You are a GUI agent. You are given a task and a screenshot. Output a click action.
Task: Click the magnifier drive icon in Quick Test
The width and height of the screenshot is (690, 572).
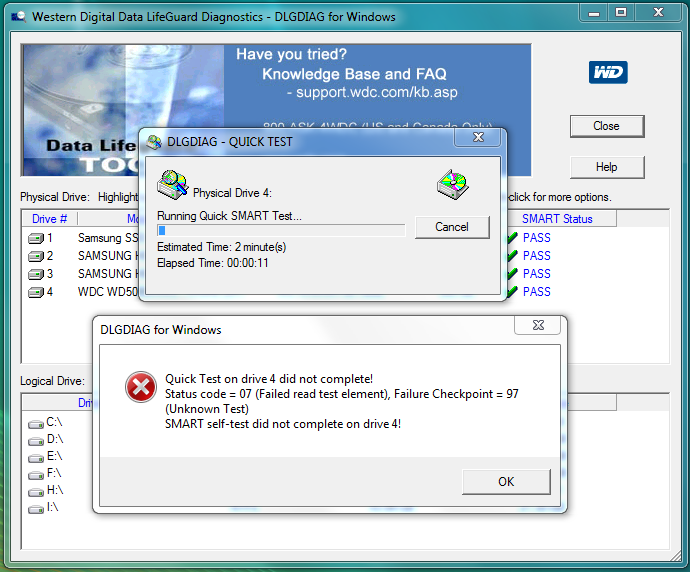click(x=173, y=185)
